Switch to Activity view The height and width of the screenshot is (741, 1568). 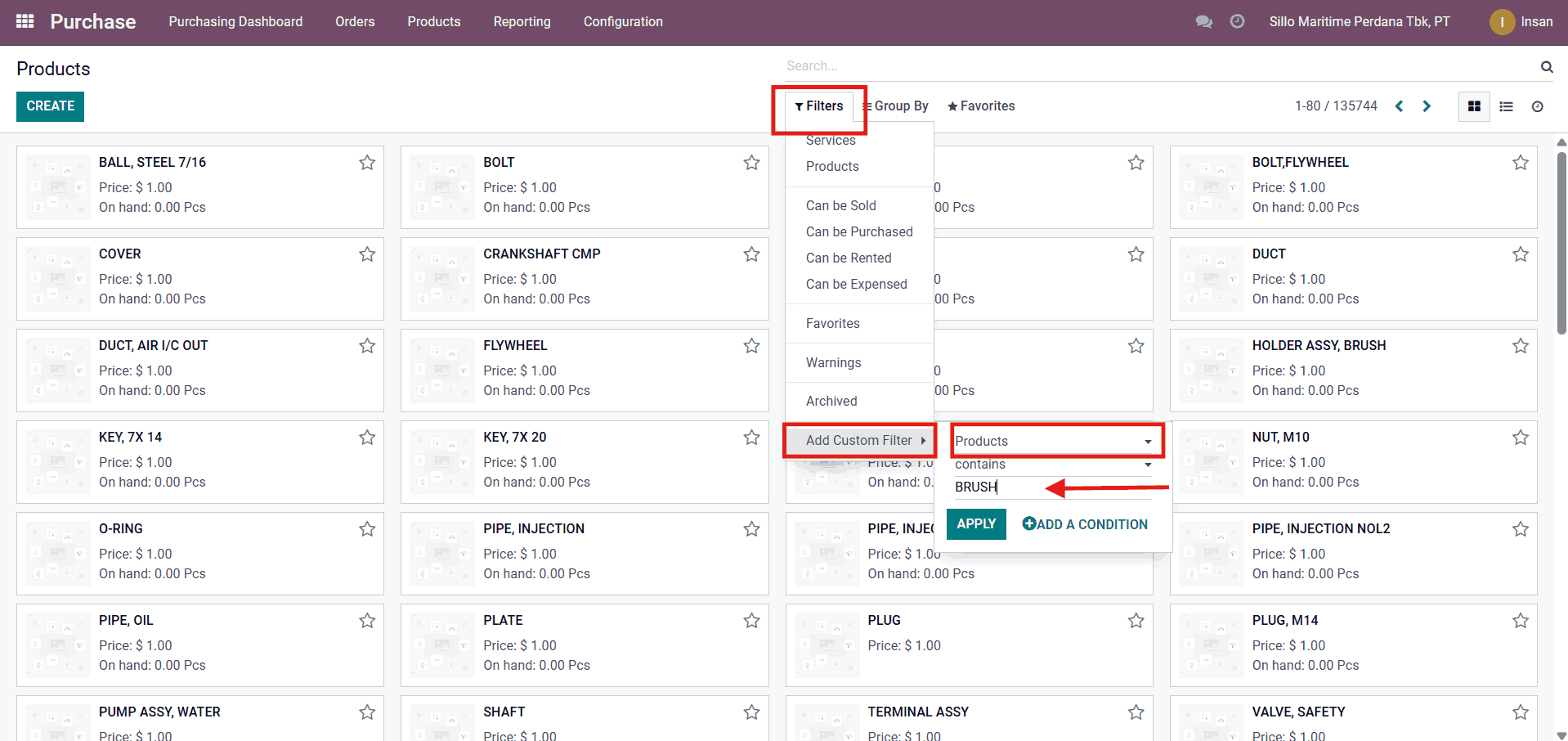click(1537, 106)
